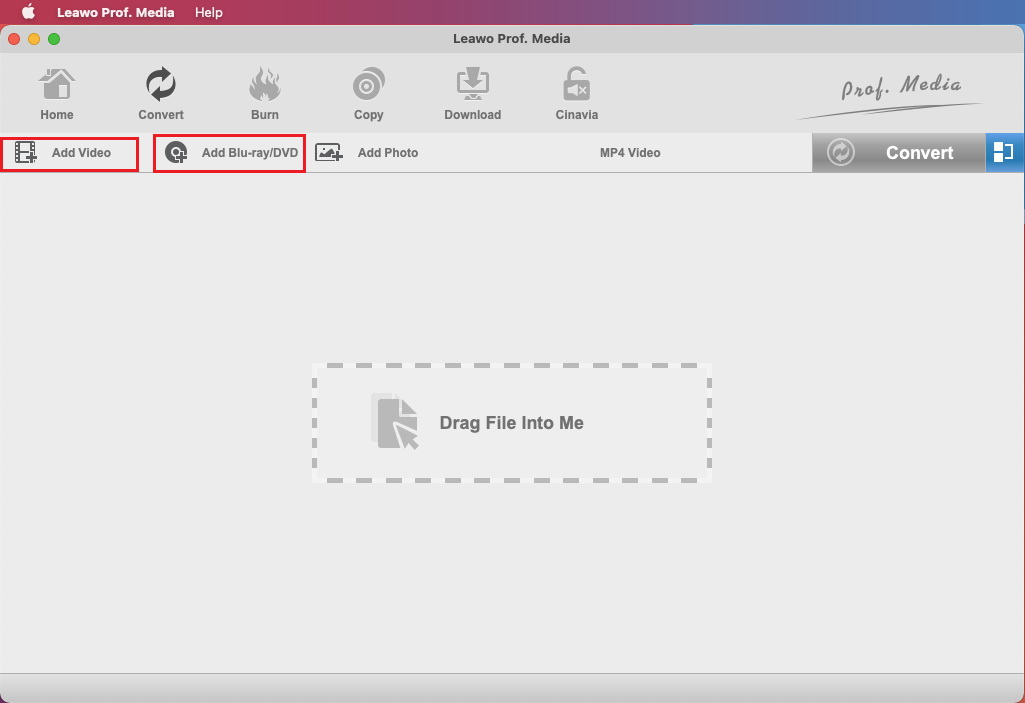Click the Drag File Into Me area
The image size is (1025, 703).
(512, 423)
